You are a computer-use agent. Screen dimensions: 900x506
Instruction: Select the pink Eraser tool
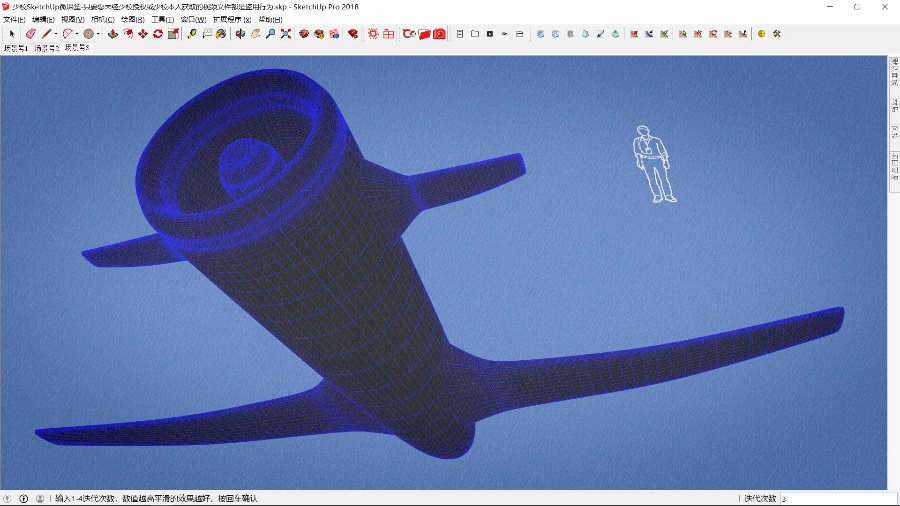[x=31, y=34]
